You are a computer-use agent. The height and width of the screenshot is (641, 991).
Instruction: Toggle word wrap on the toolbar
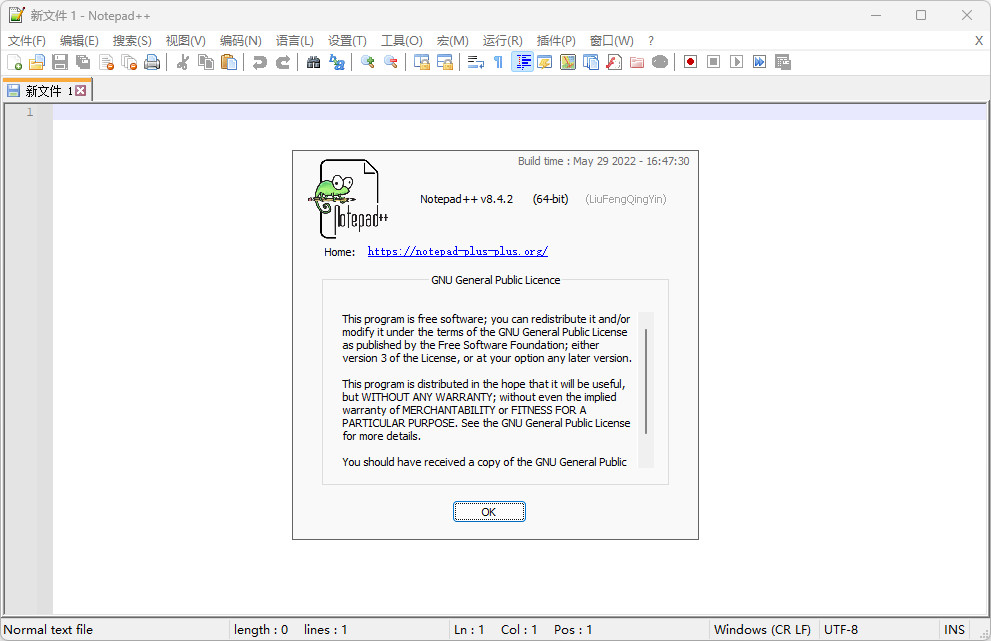pyautogui.click(x=475, y=61)
